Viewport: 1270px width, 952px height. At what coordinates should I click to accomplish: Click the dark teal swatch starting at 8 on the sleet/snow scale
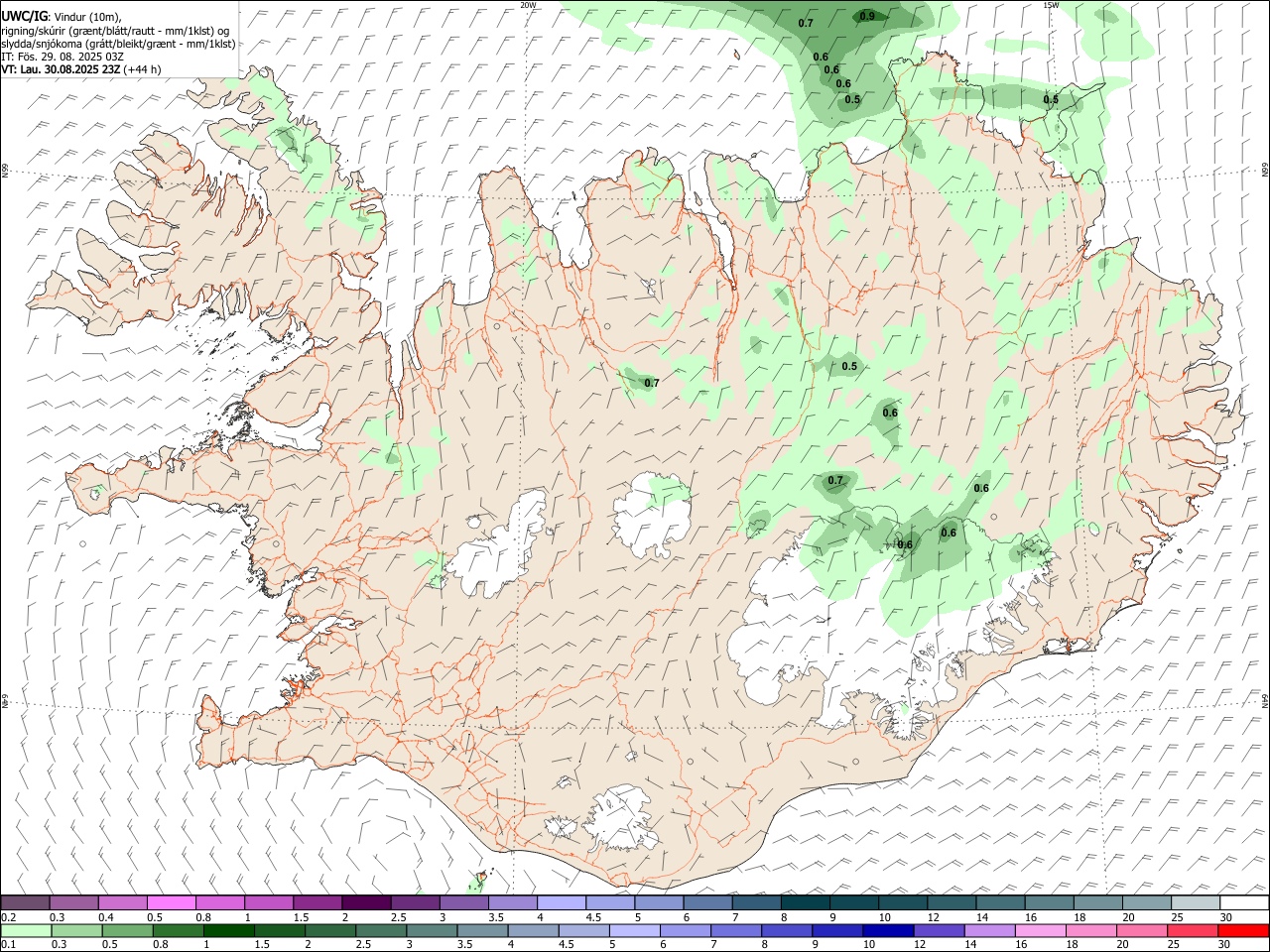pos(805,902)
